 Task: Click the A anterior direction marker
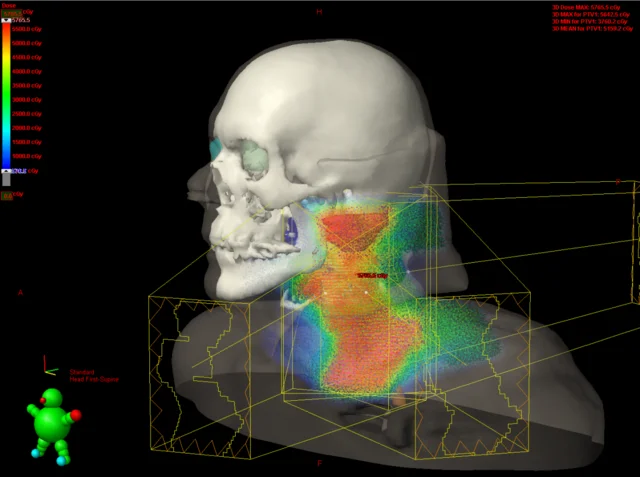pos(20,293)
